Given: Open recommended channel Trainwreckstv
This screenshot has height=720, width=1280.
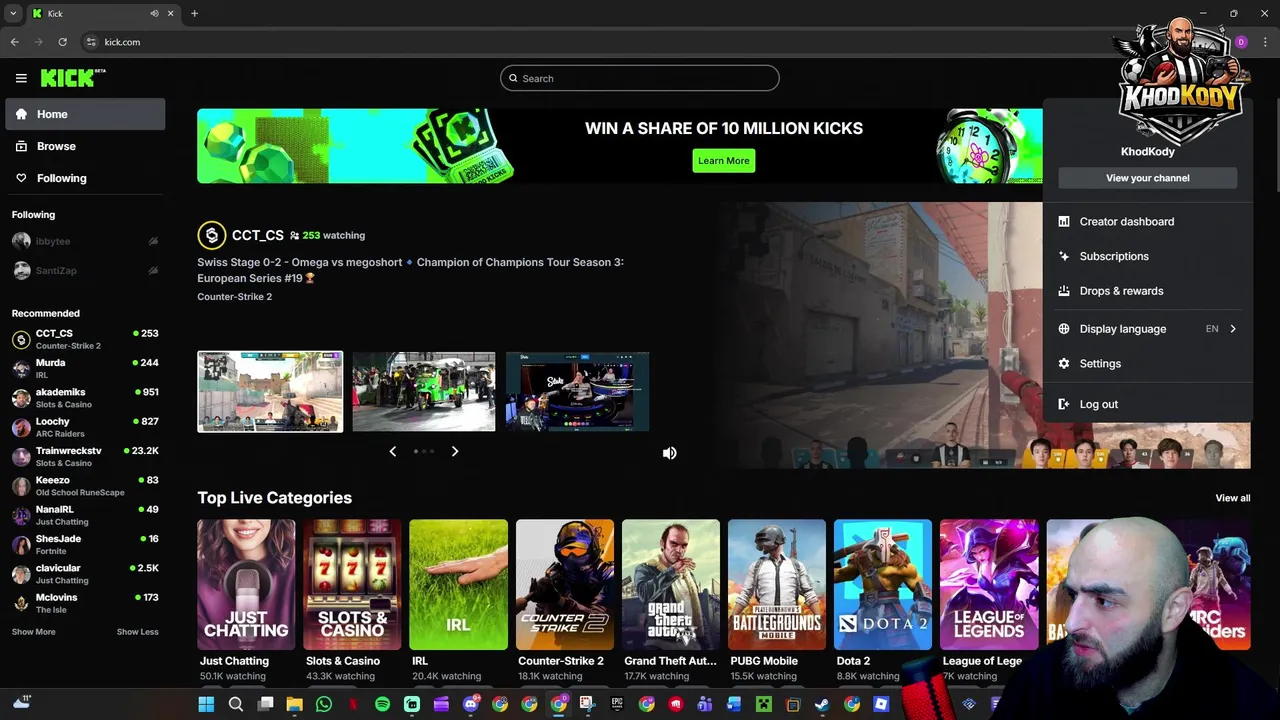Looking at the screenshot, I should (x=85, y=456).
